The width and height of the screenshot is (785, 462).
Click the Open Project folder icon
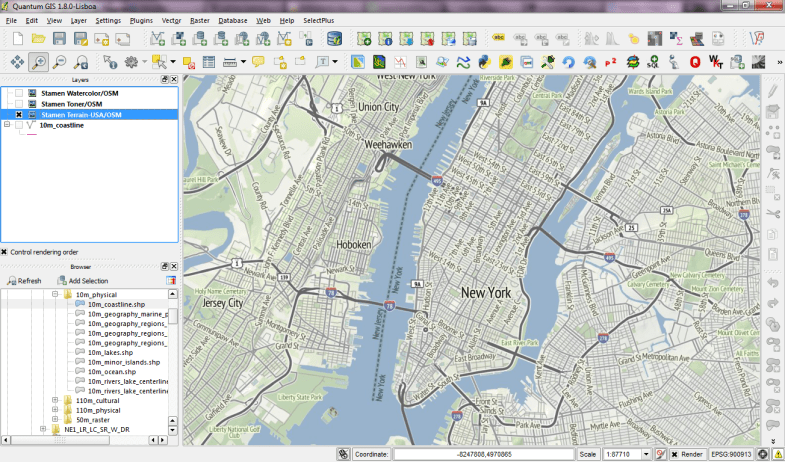(37, 39)
